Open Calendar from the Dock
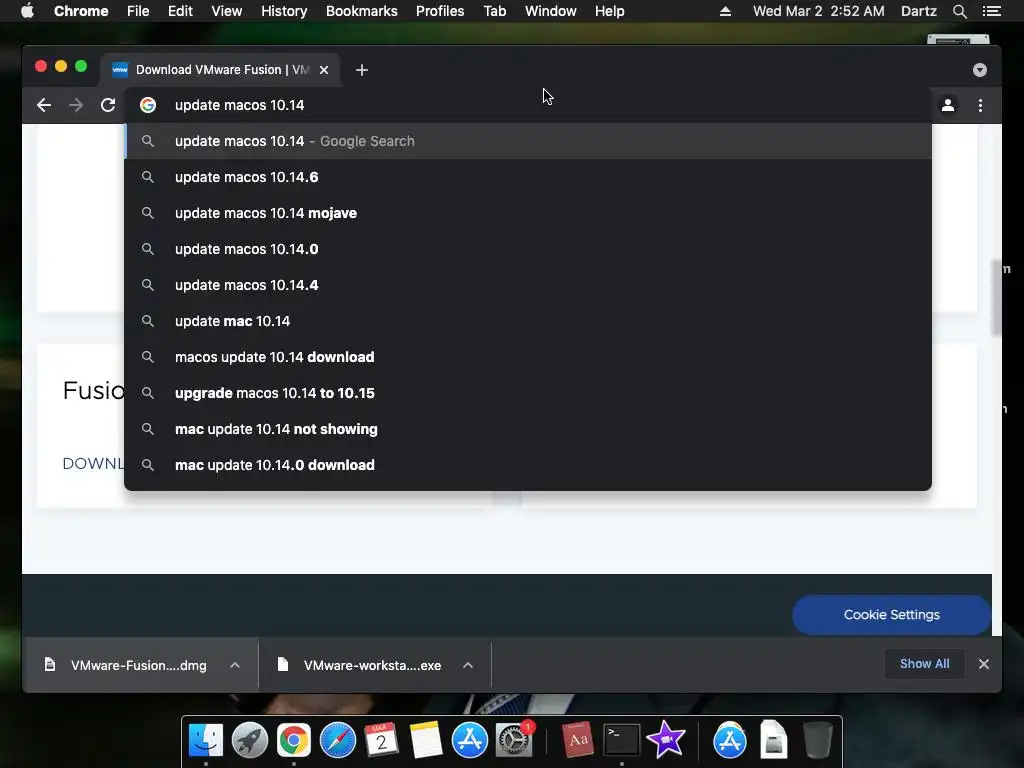The image size is (1024, 768). point(381,740)
